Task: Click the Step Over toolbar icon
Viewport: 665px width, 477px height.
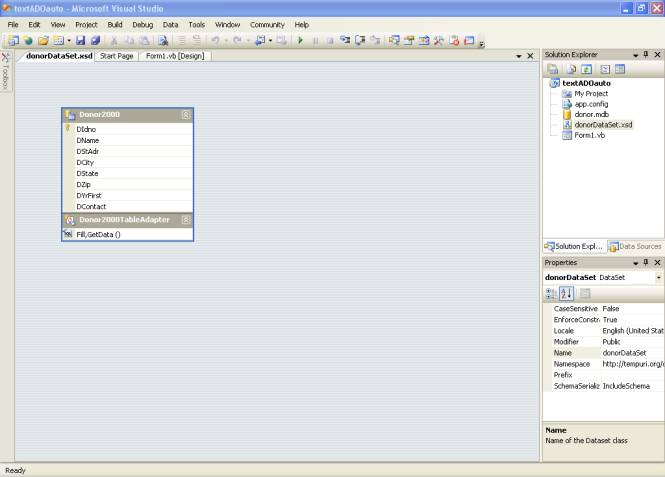Action: [360, 41]
